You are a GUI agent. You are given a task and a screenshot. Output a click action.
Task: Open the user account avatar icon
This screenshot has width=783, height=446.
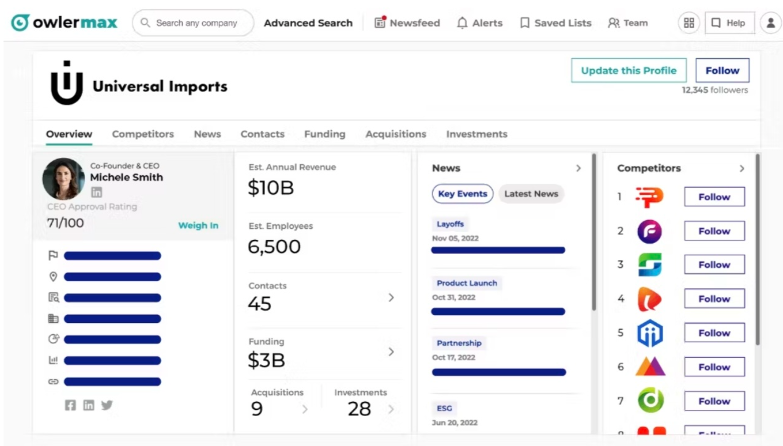pos(771,23)
